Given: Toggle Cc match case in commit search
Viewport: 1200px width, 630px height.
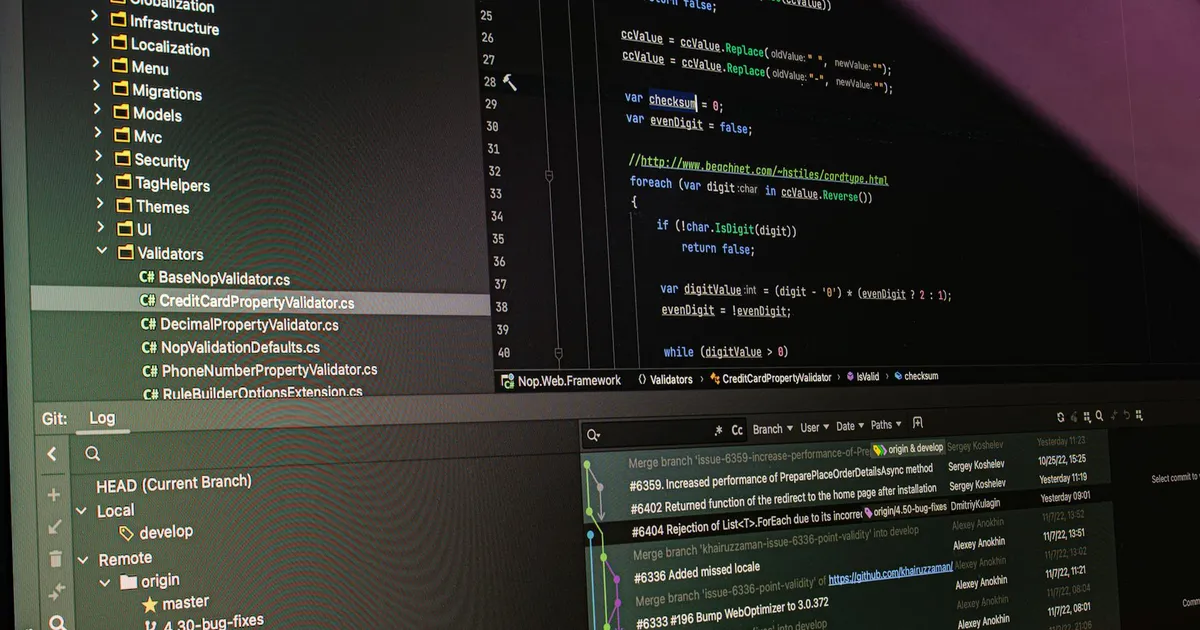Looking at the screenshot, I should [x=736, y=429].
